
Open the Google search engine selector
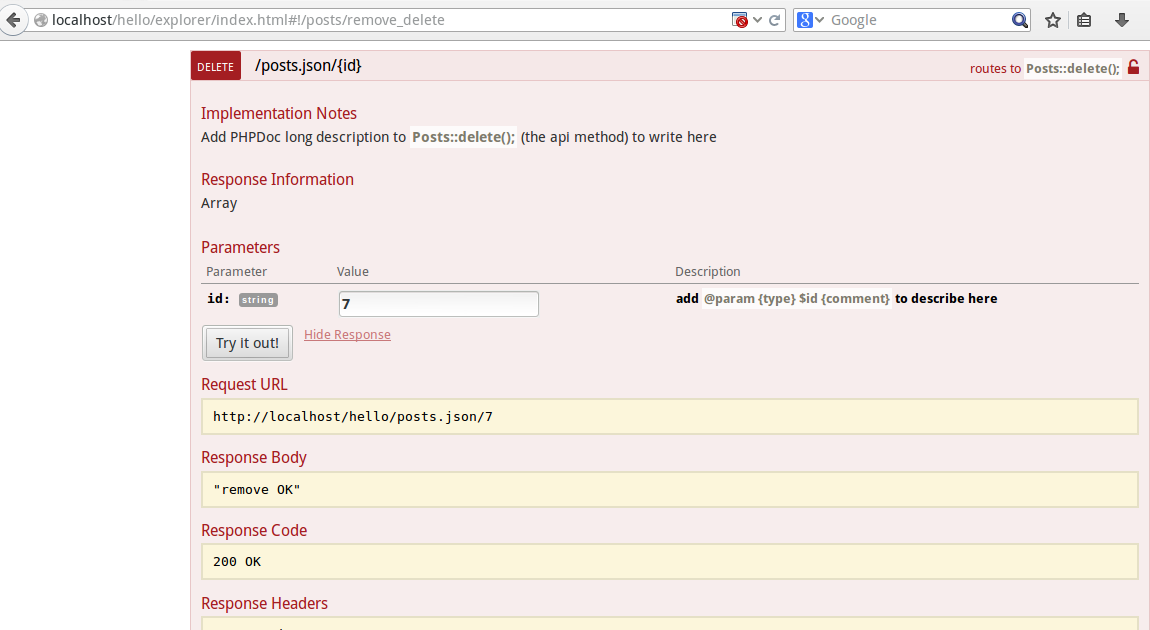tap(810, 20)
